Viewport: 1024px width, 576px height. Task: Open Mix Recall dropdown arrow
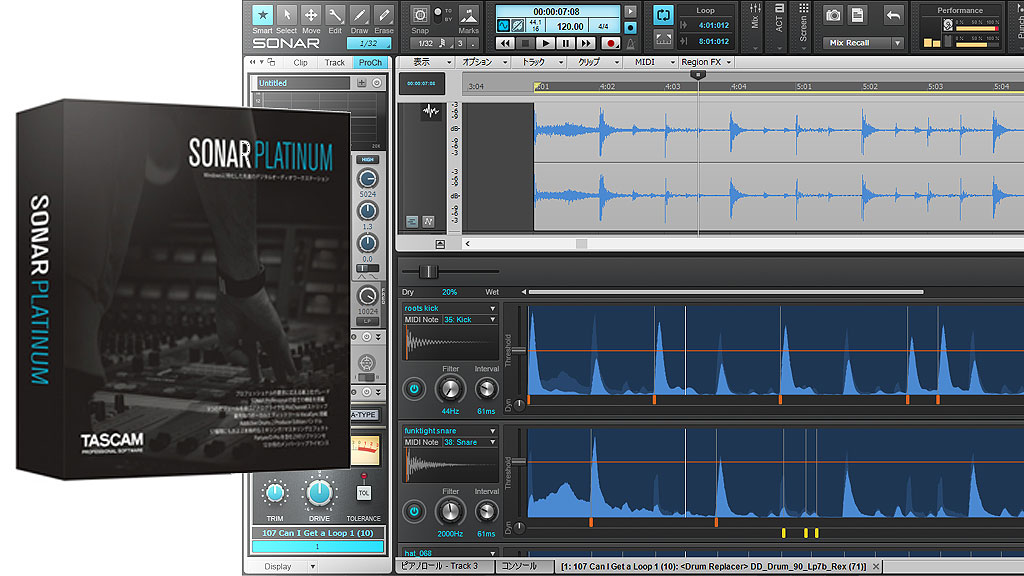click(897, 43)
